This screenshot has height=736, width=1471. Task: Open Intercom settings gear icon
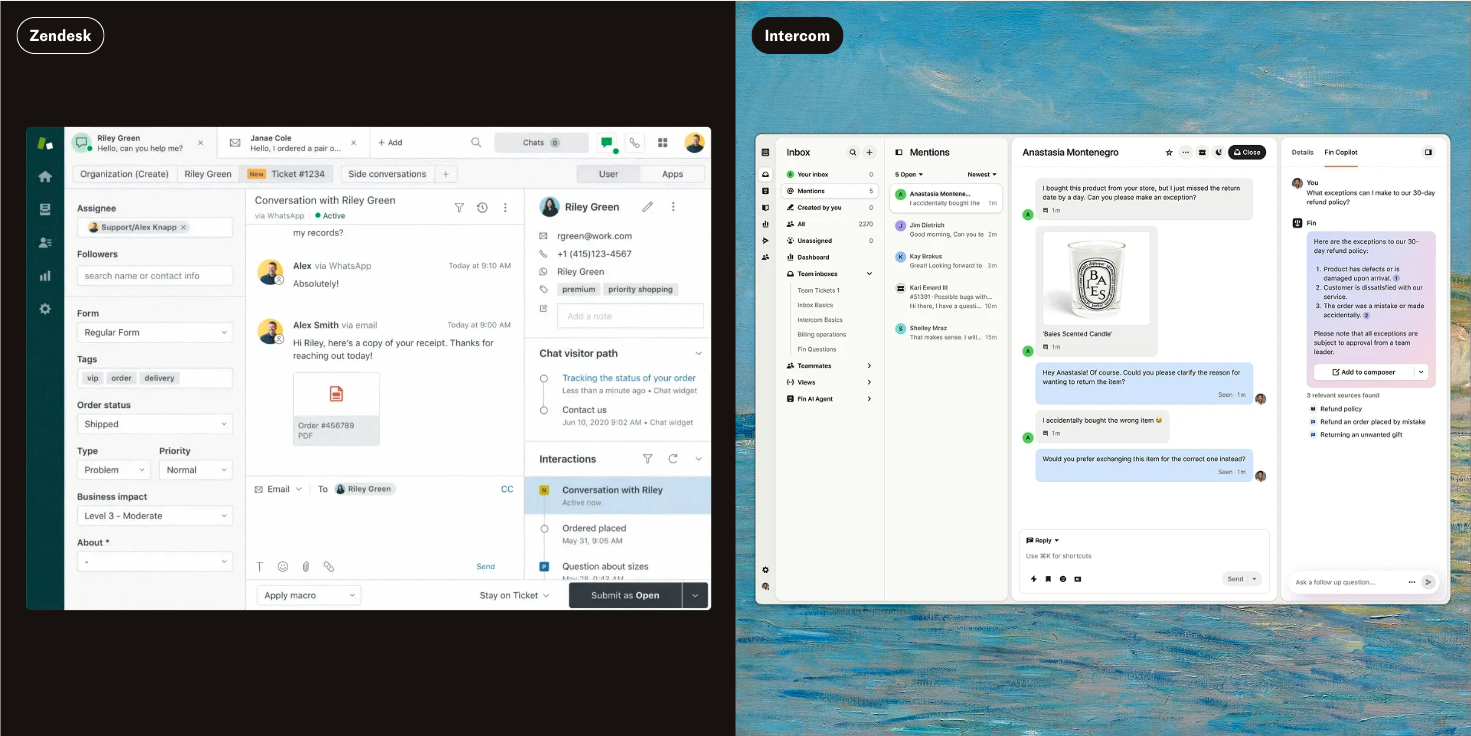pos(766,570)
